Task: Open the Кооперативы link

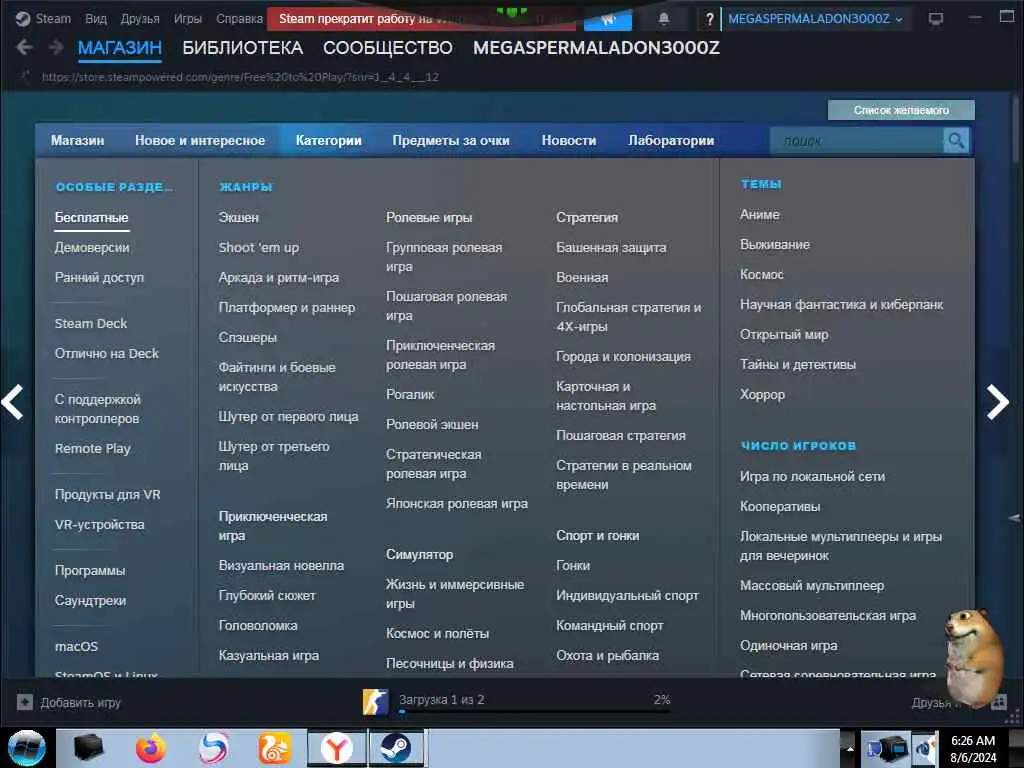Action: tap(780, 507)
